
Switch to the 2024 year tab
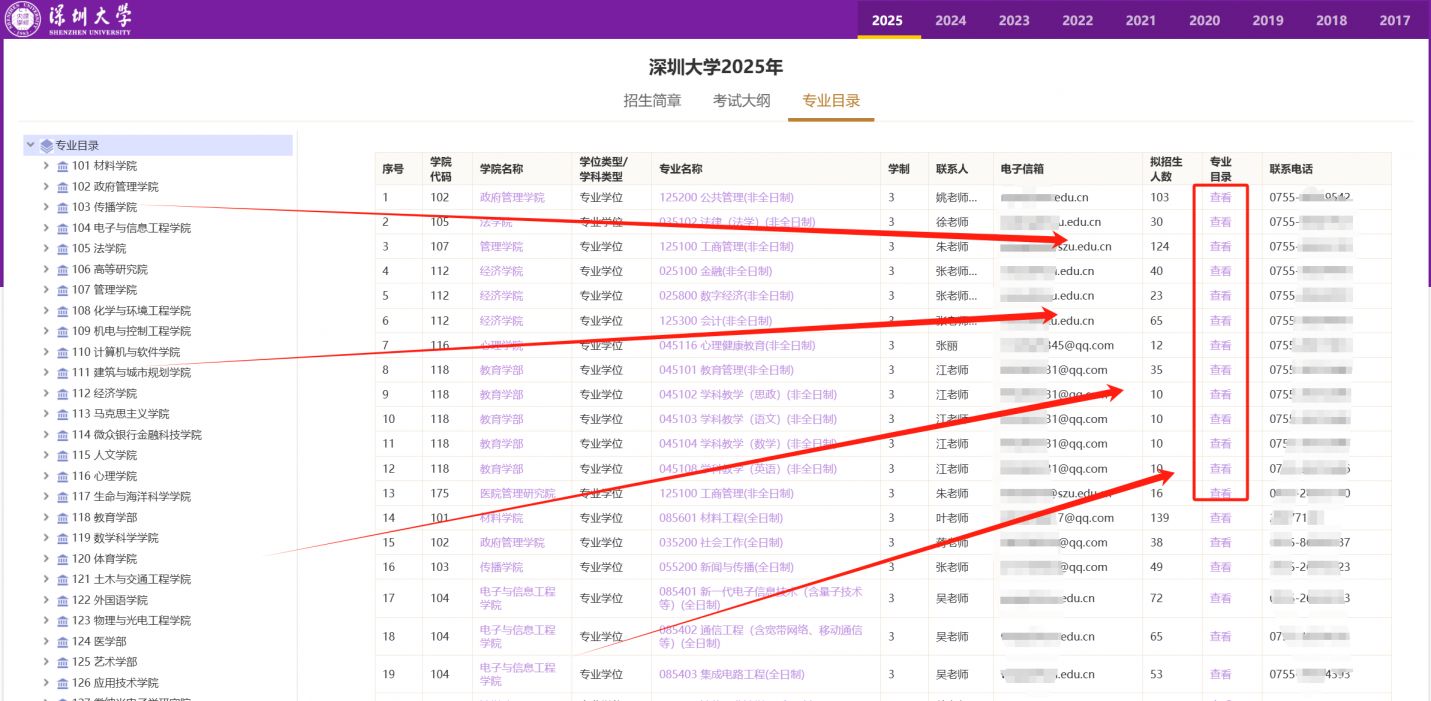951,20
